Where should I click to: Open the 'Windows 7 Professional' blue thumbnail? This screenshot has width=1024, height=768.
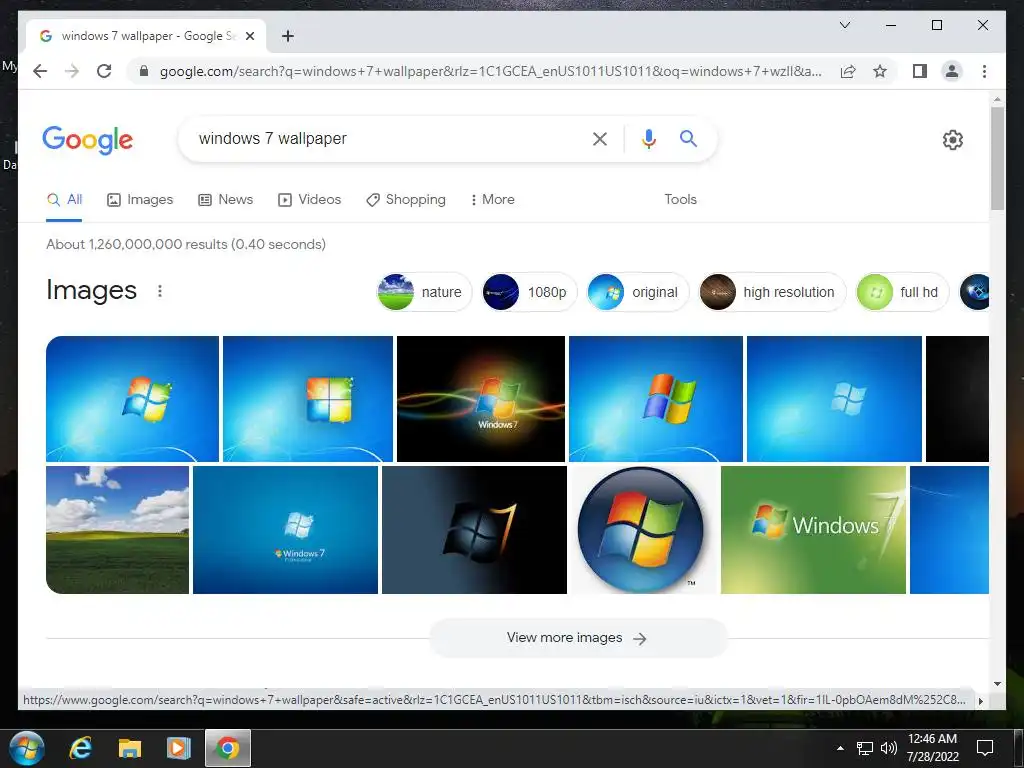[285, 530]
